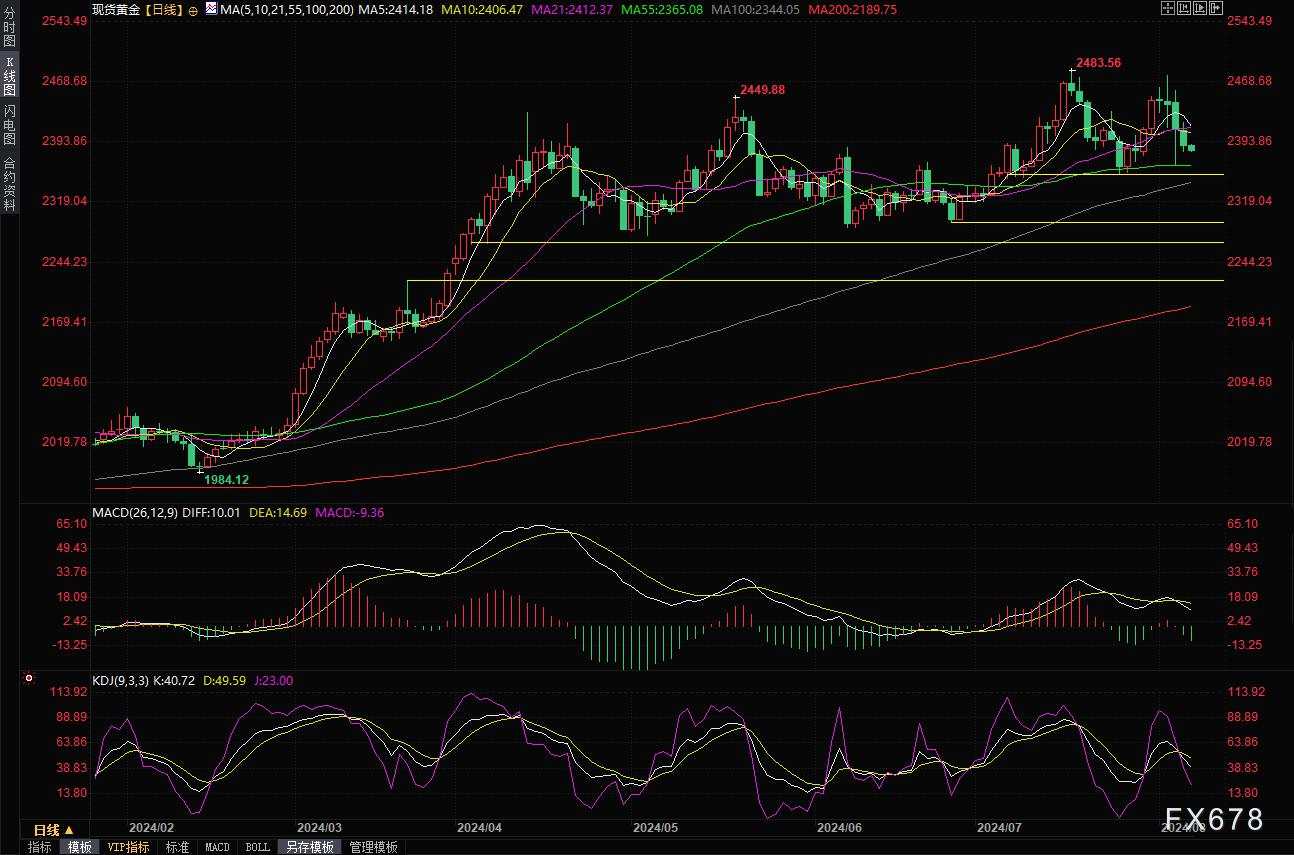Click the 2024/05 date label
The width and height of the screenshot is (1294, 855).
coord(656,828)
